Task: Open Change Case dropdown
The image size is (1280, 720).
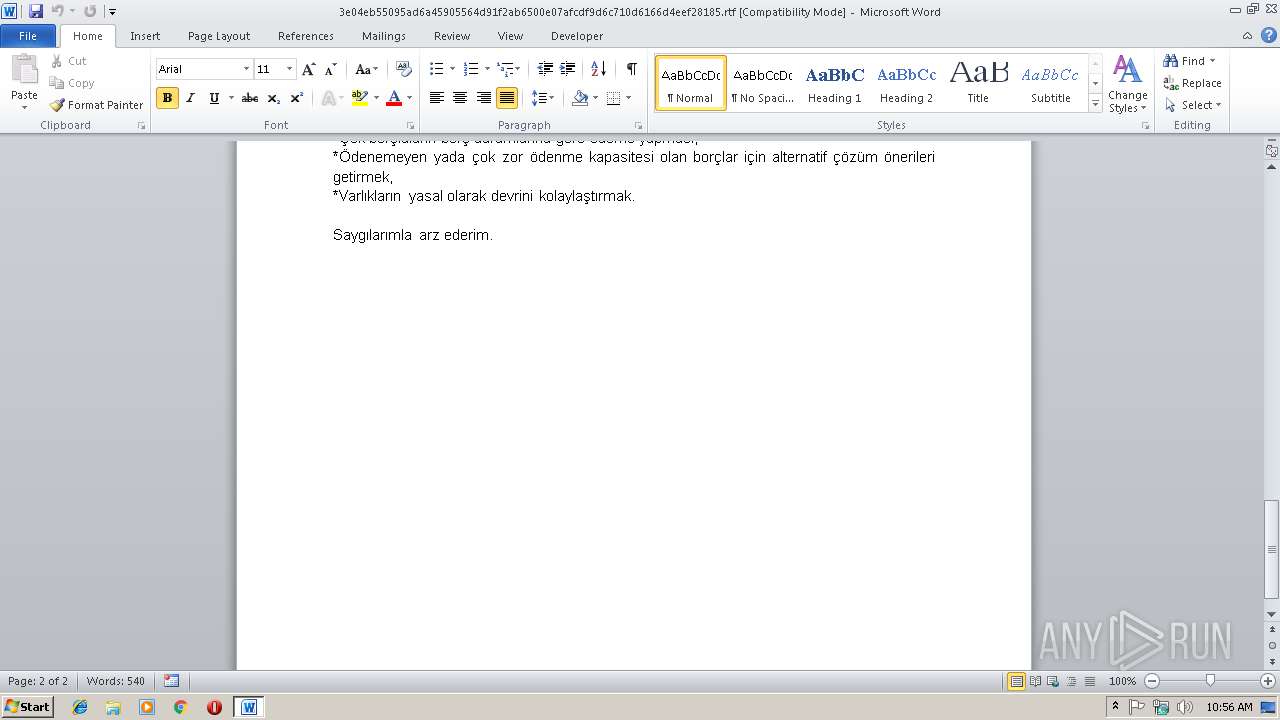Action: click(x=366, y=69)
